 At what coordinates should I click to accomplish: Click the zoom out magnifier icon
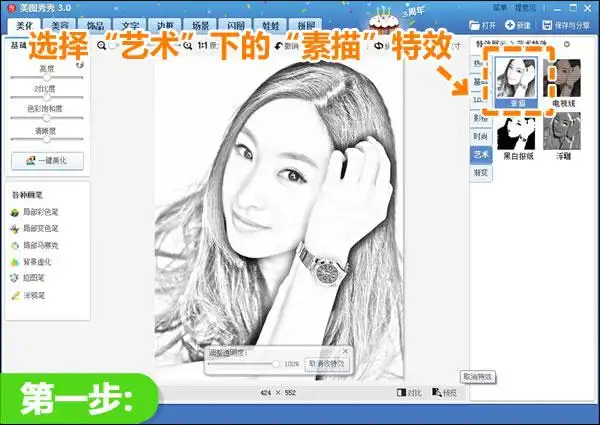[101, 46]
